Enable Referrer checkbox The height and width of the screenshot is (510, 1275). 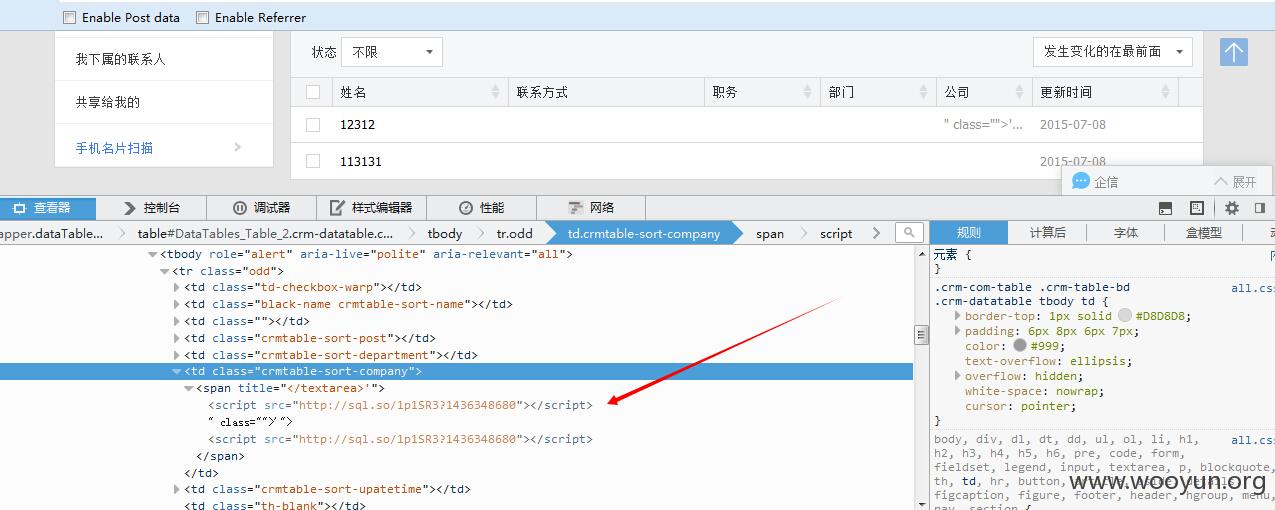[202, 17]
